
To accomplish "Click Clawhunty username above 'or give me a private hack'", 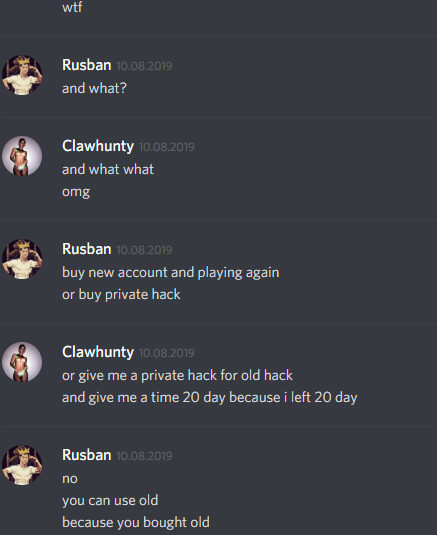I will point(98,352).
